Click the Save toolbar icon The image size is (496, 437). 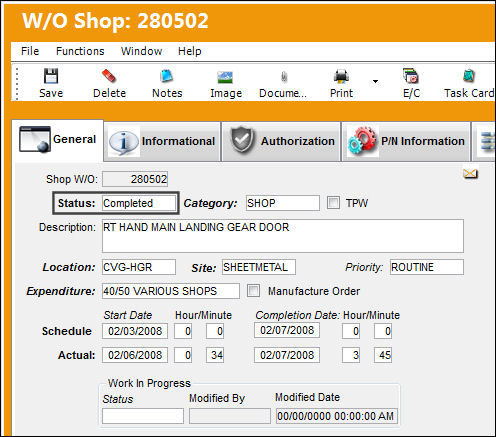click(51, 76)
